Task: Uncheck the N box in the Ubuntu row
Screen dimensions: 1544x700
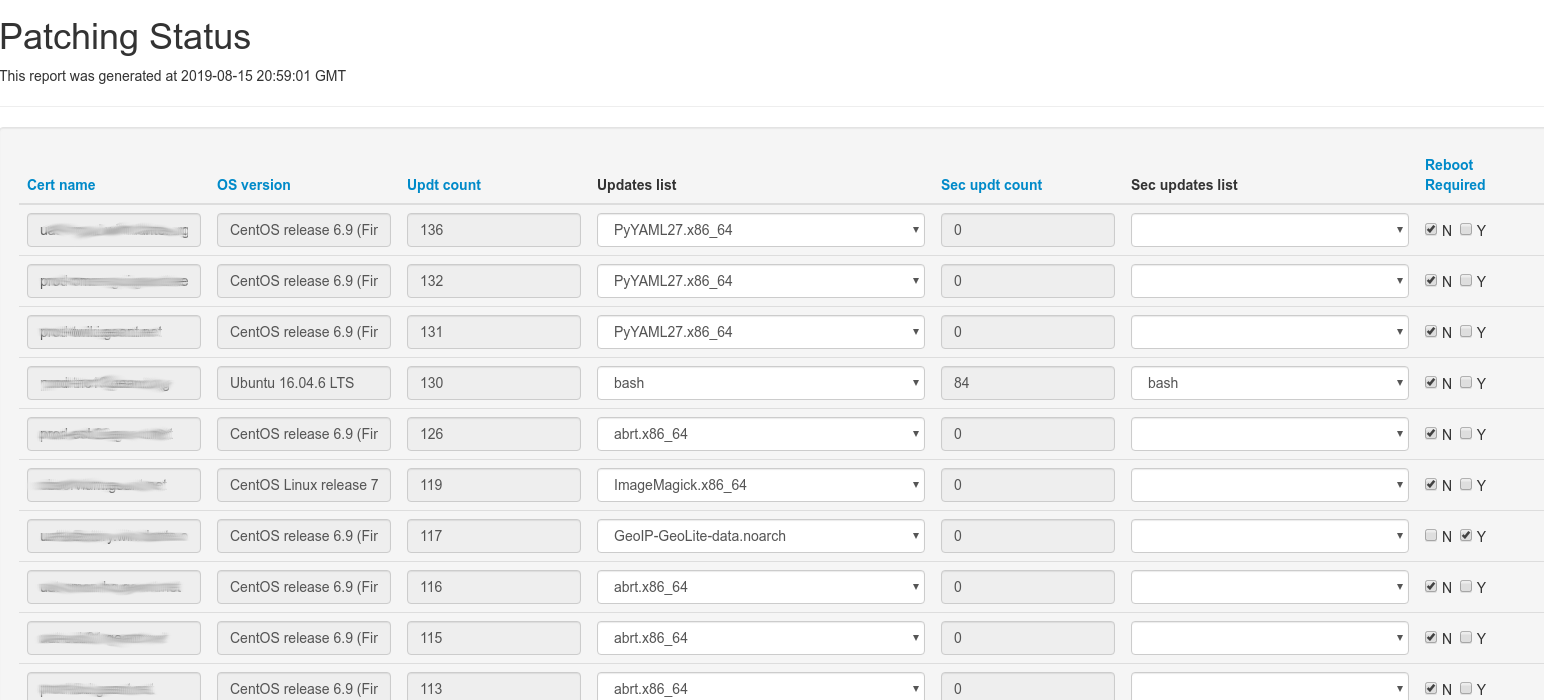Action: click(x=1431, y=382)
